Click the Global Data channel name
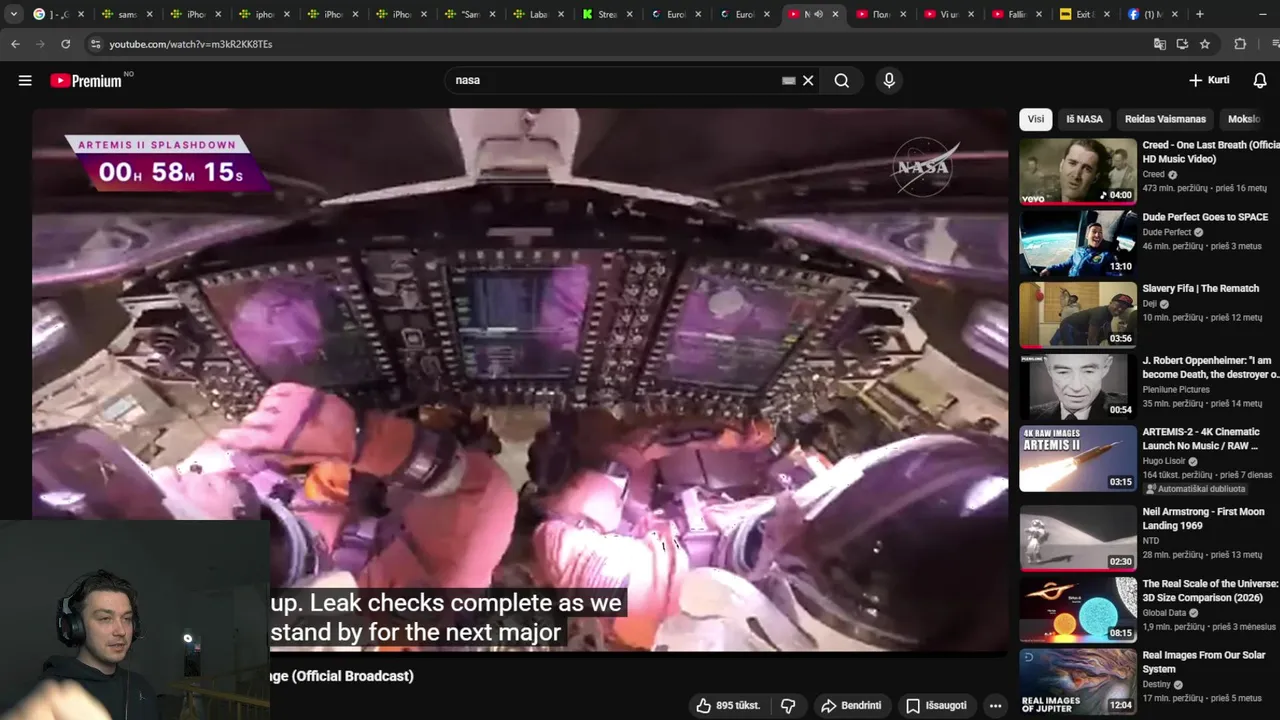The image size is (1280, 720). coord(1164,613)
